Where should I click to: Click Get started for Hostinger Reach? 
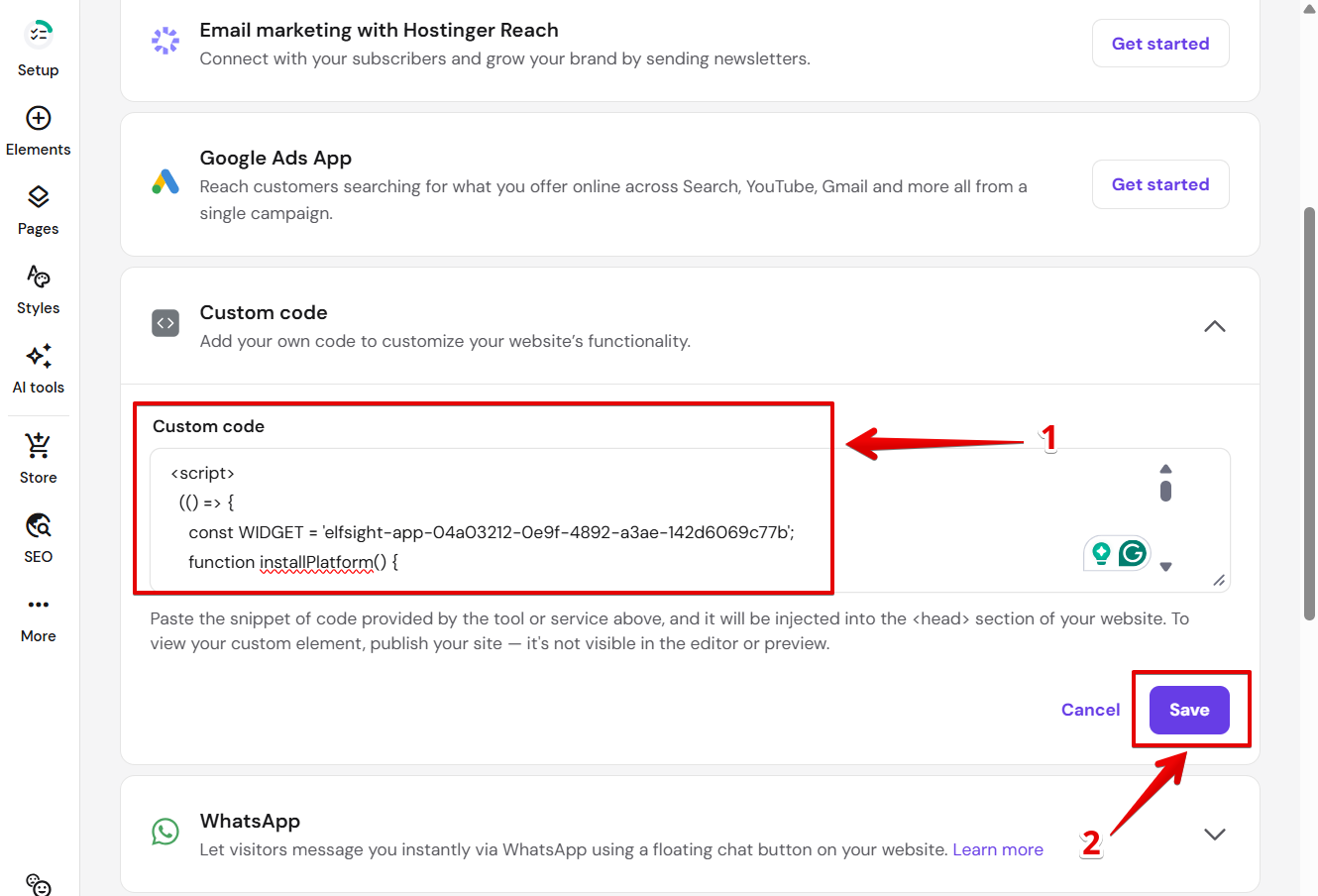coord(1159,44)
